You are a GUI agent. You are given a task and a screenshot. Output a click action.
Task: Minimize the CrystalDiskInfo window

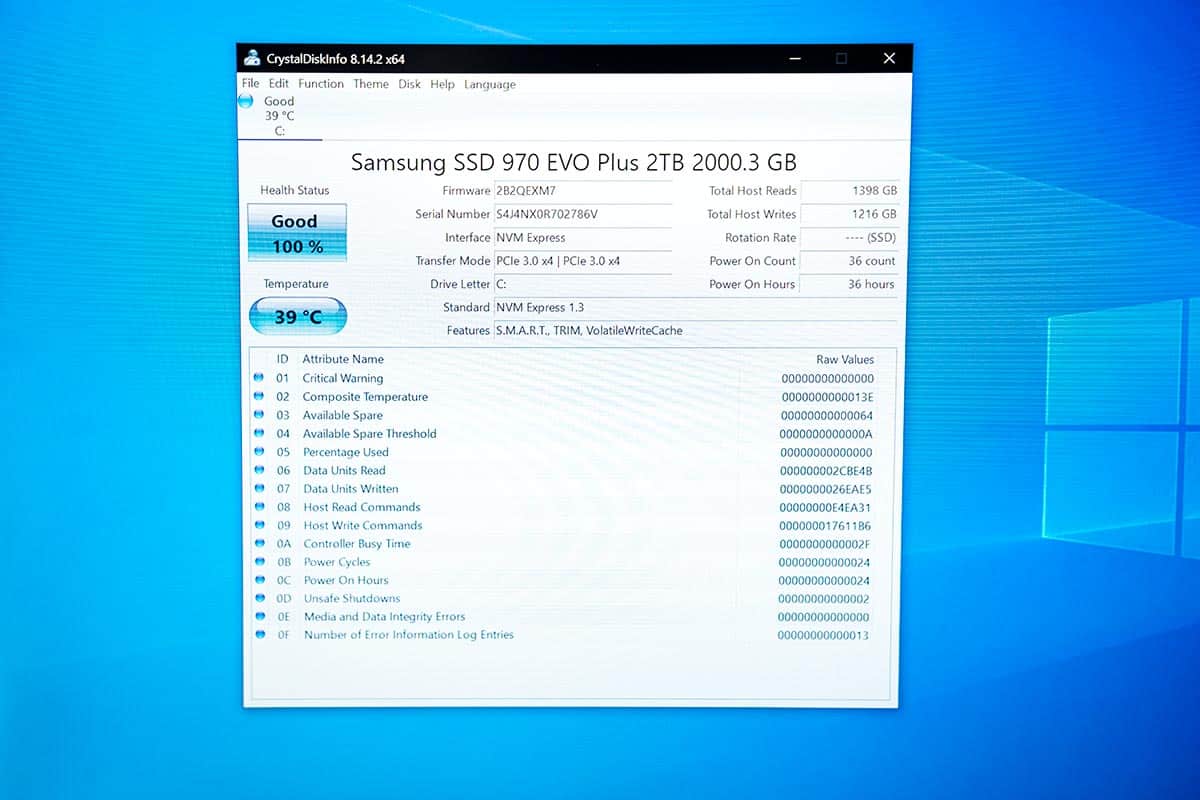pos(794,58)
